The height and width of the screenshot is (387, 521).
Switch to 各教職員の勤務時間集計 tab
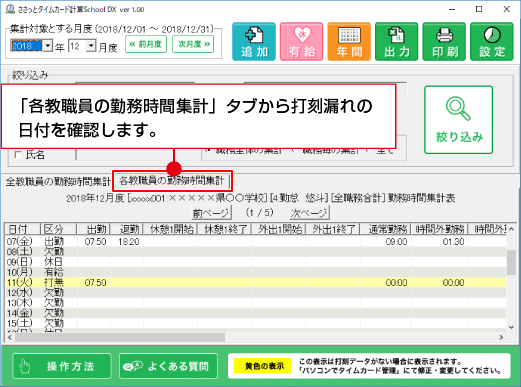point(172,181)
